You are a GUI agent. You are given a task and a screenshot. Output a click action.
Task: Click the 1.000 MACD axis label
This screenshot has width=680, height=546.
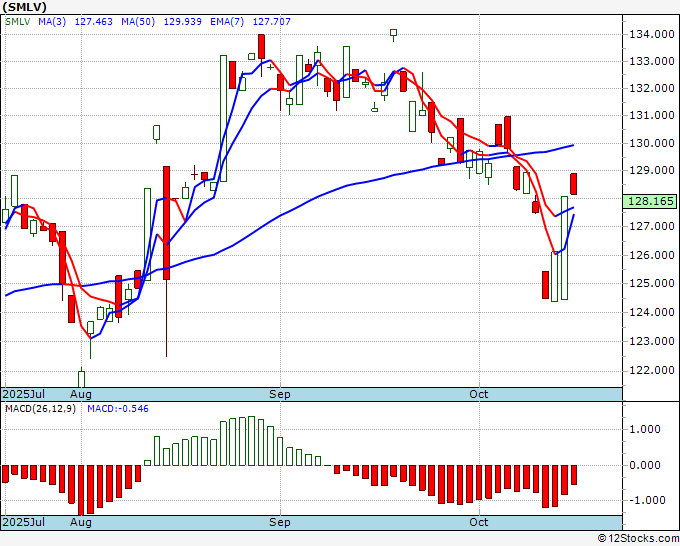pyautogui.click(x=646, y=429)
